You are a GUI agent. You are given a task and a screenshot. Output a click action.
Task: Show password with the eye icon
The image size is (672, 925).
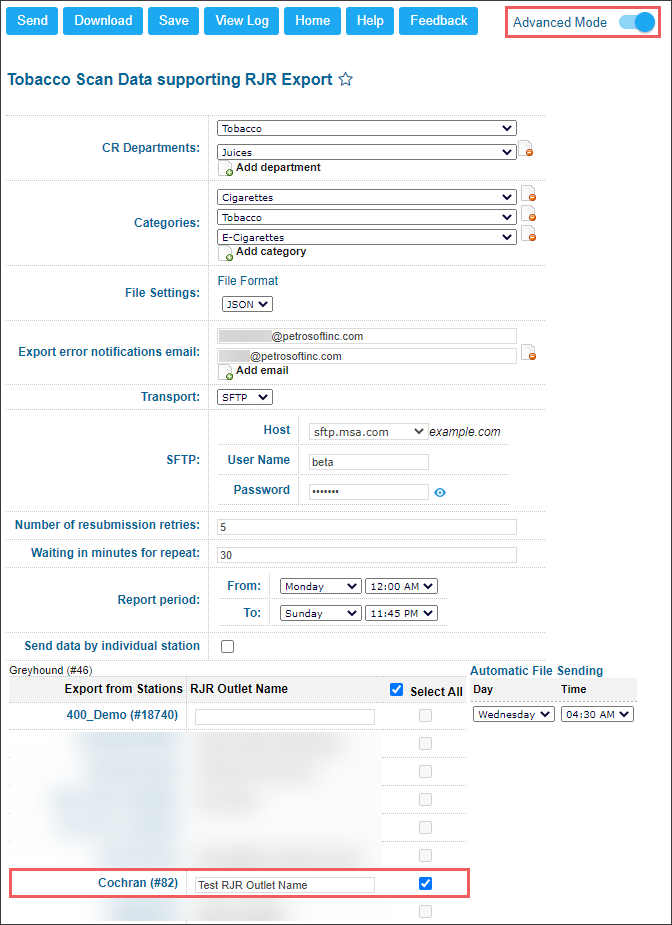tap(440, 492)
